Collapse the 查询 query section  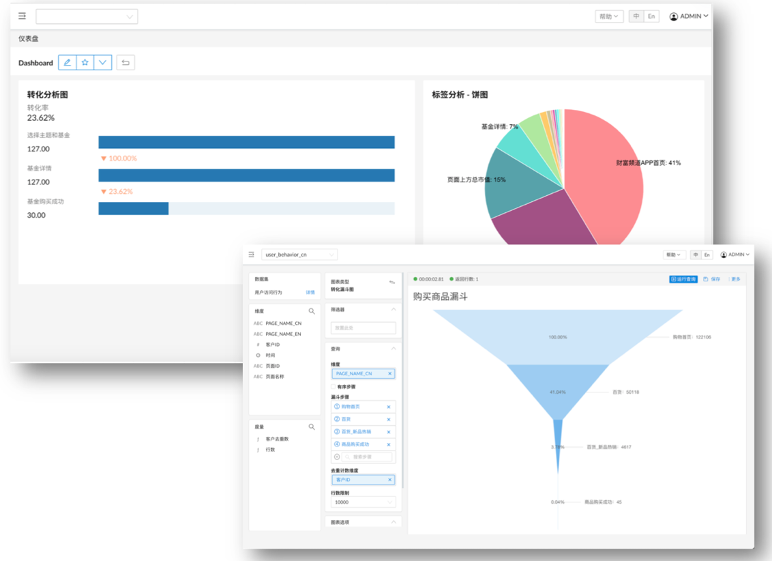(393, 349)
